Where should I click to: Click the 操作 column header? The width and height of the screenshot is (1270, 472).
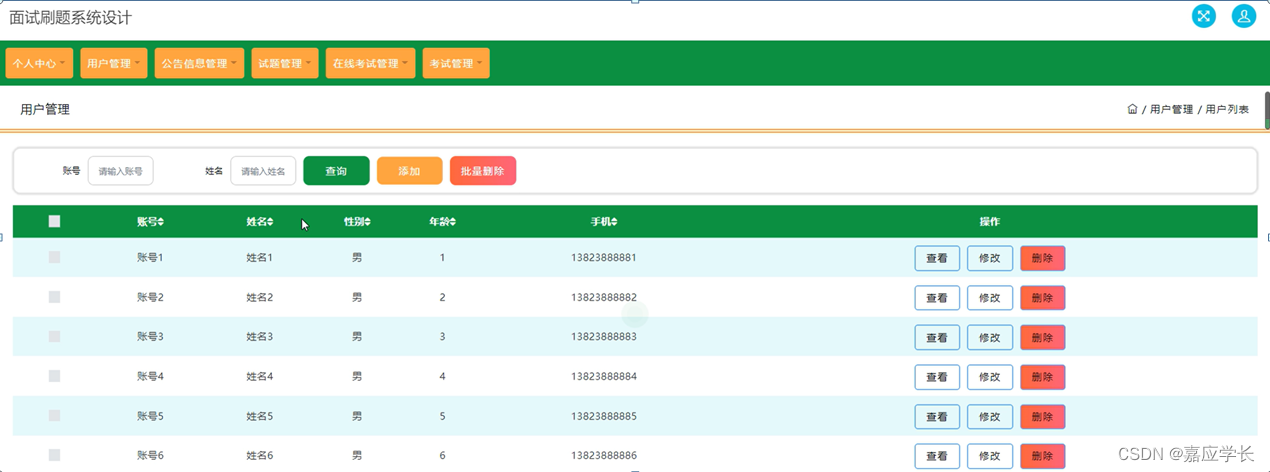[x=990, y=221]
